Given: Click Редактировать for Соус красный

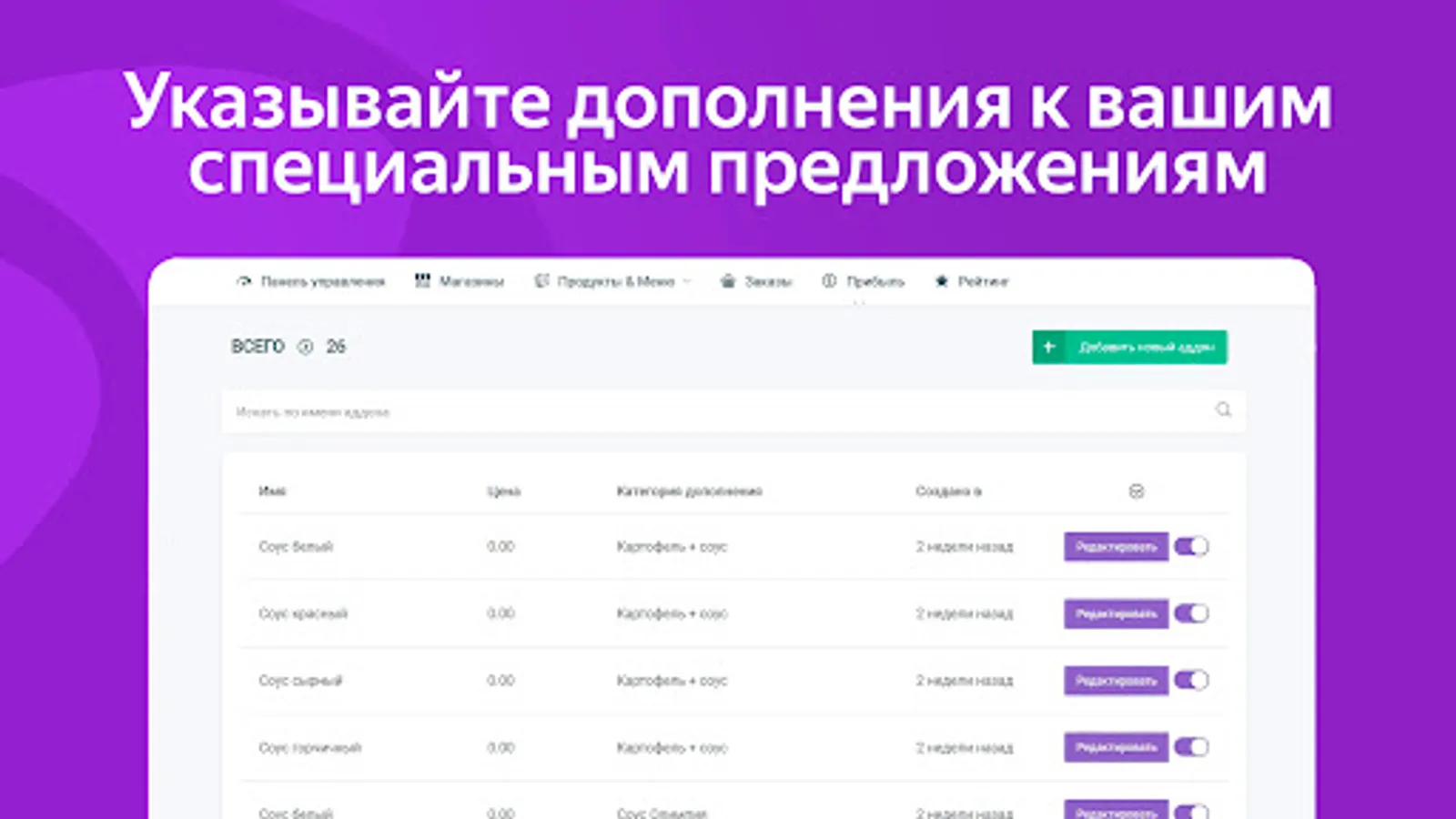Looking at the screenshot, I should point(1117,613).
